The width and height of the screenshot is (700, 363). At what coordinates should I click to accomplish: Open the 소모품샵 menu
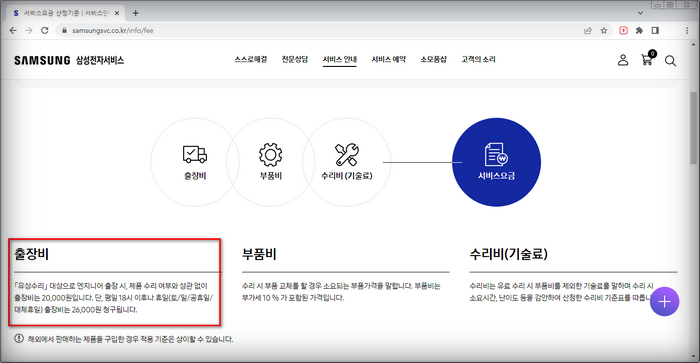[x=433, y=59]
